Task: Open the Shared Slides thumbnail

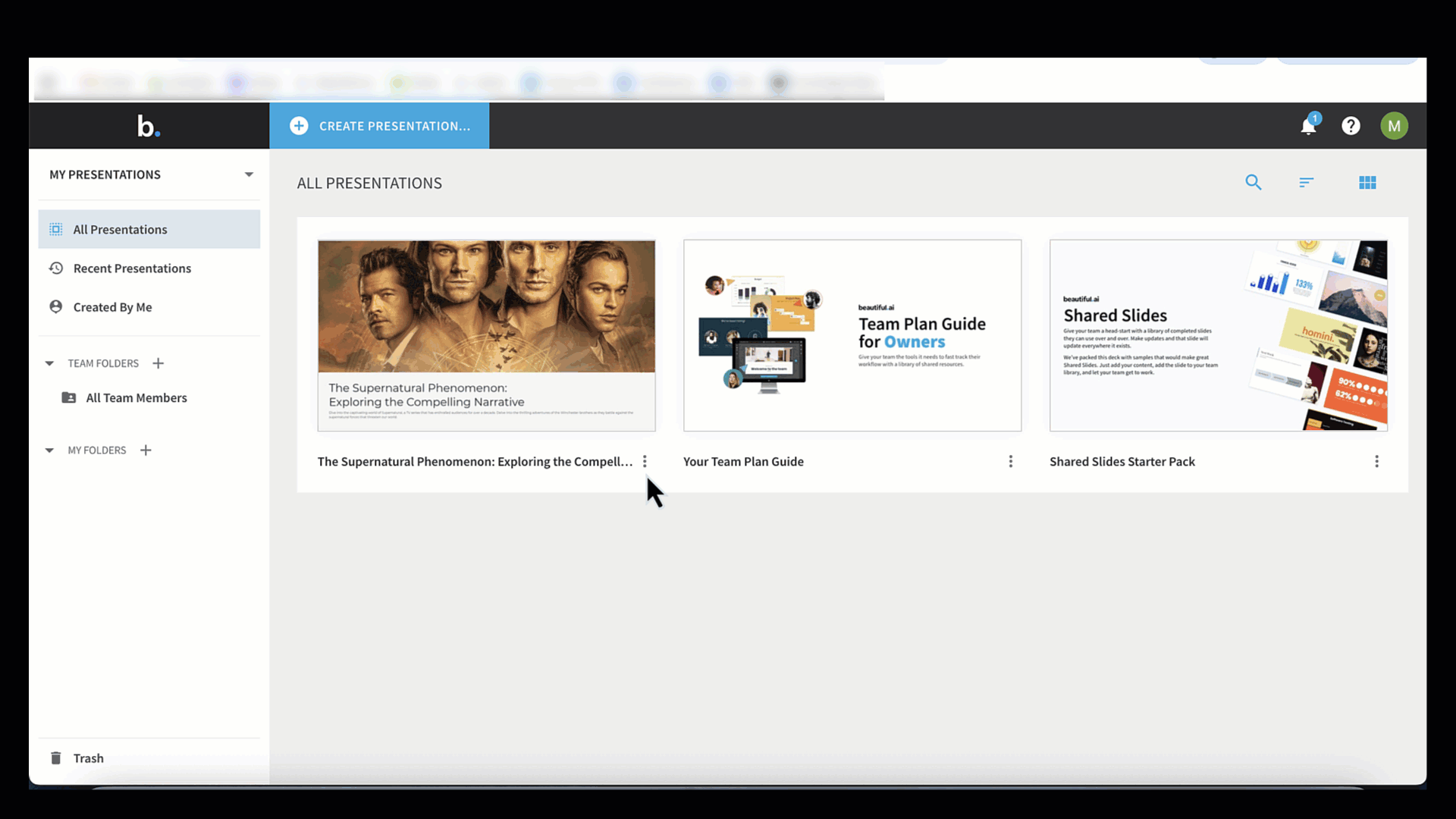Action: tap(1219, 336)
